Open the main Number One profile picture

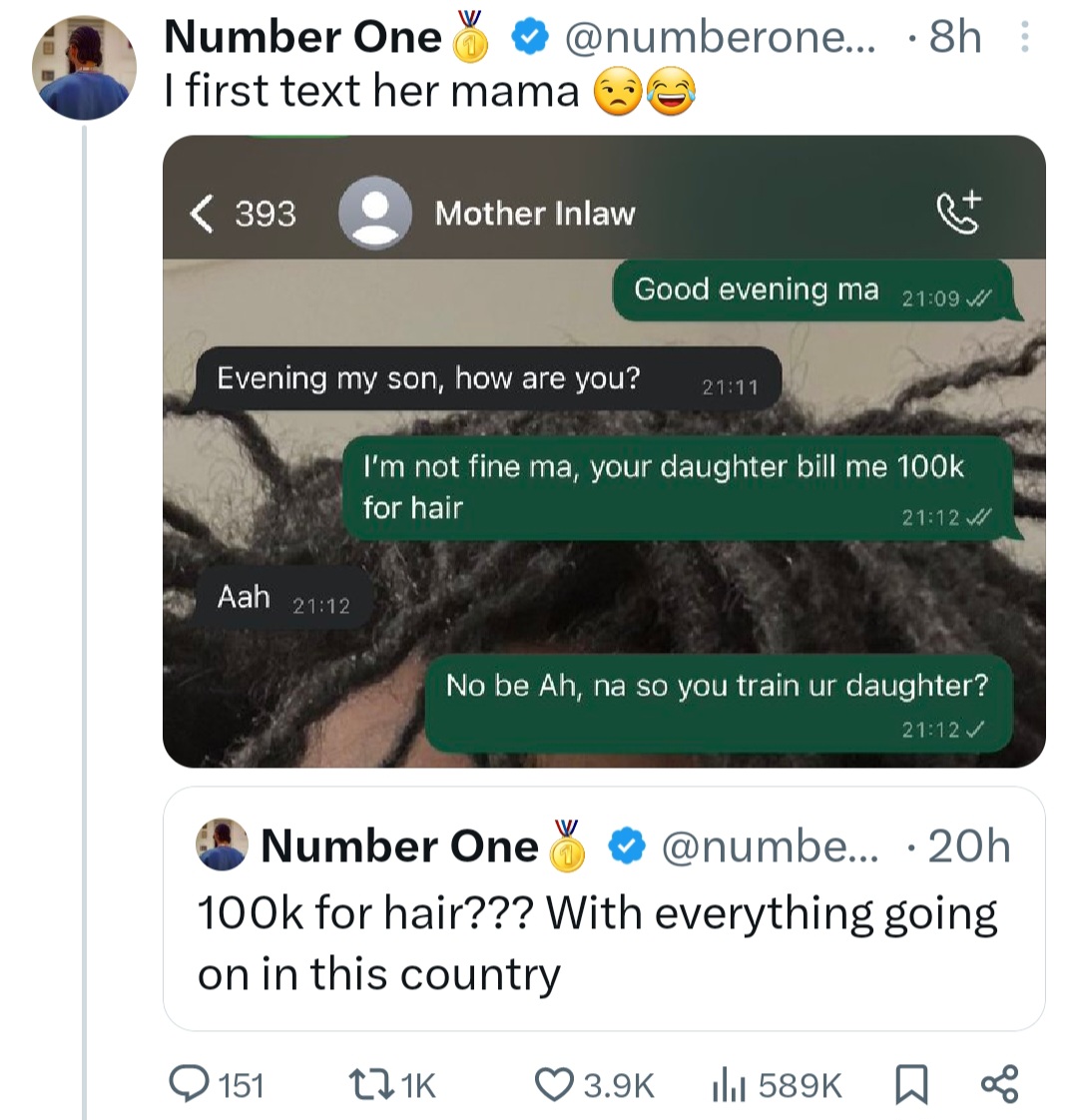click(x=85, y=68)
